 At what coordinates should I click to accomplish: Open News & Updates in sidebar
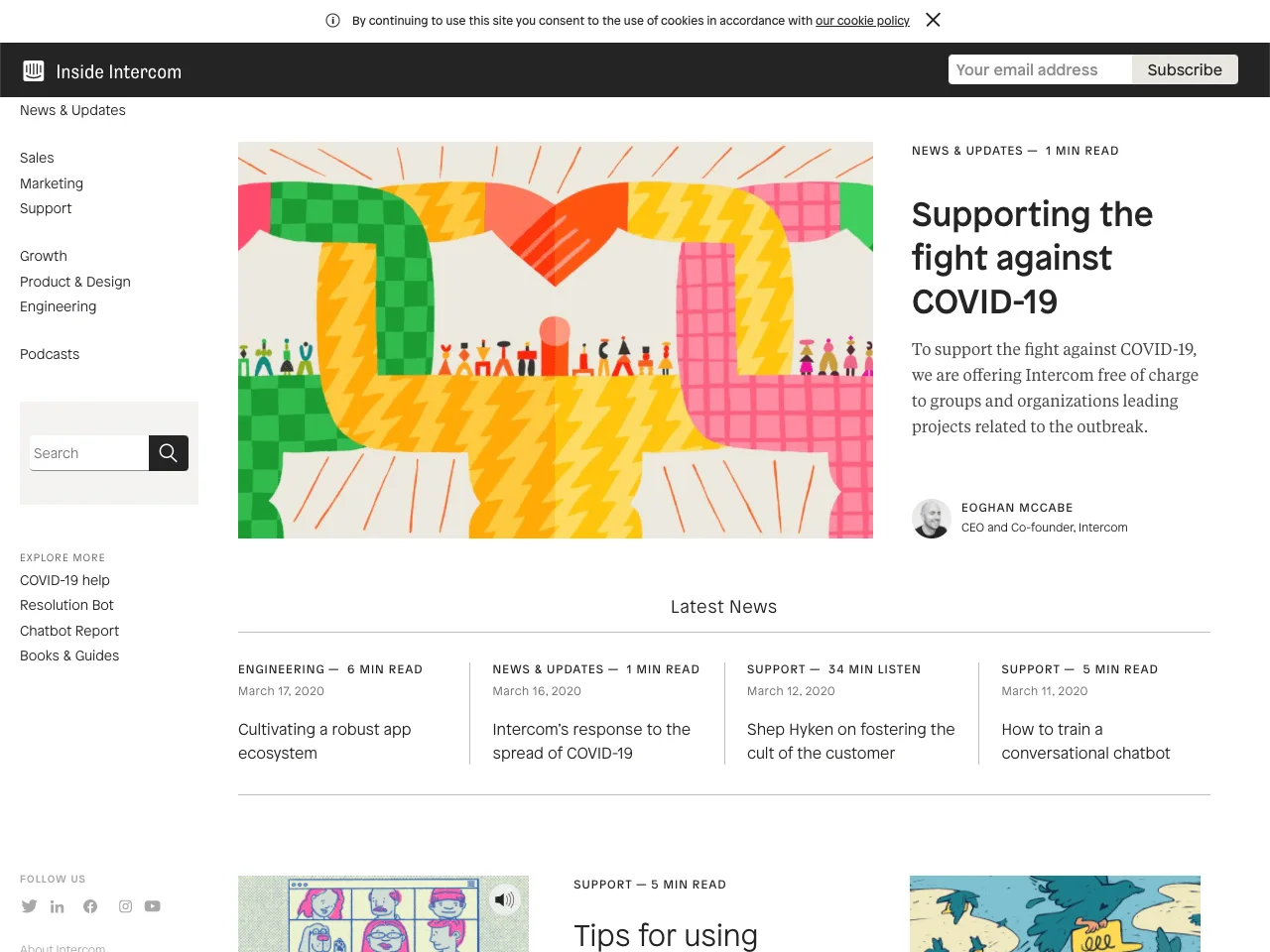pos(72,110)
